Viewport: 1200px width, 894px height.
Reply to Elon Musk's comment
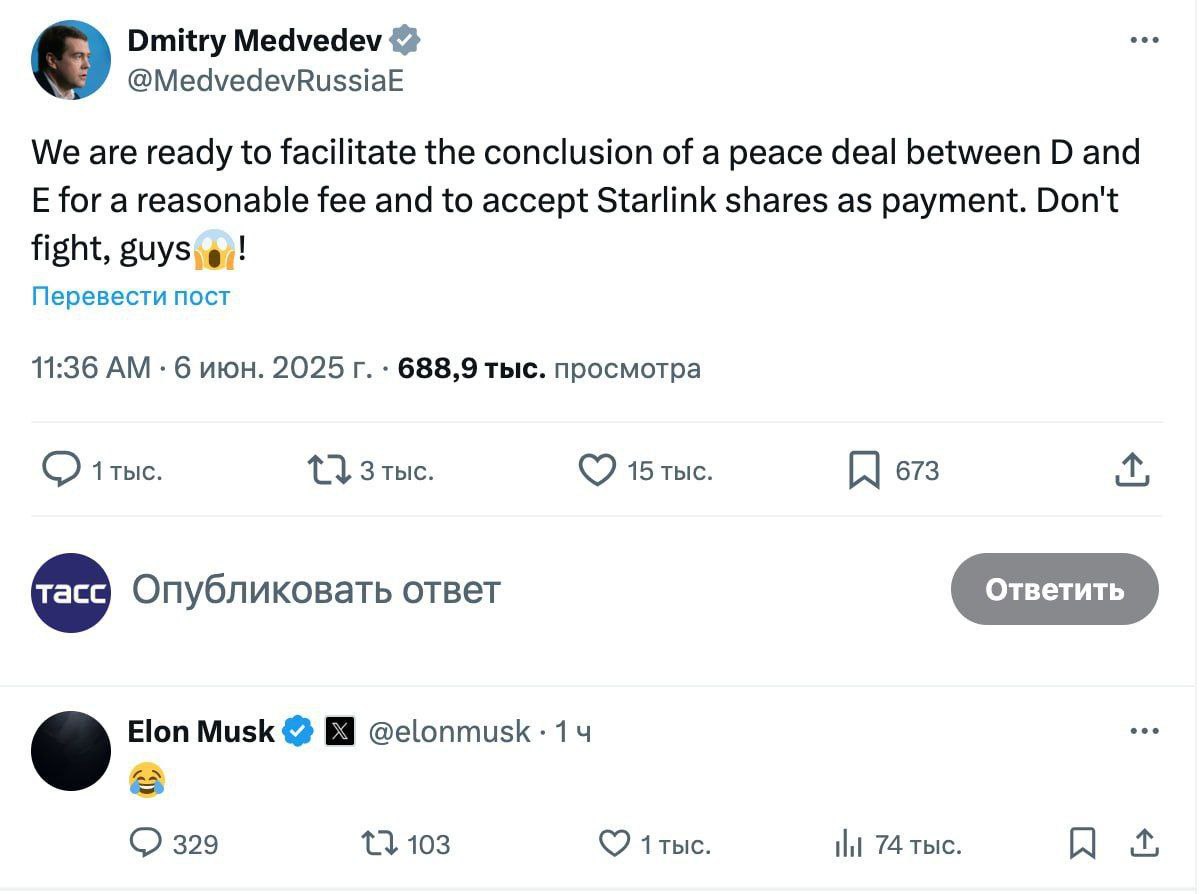click(x=147, y=844)
